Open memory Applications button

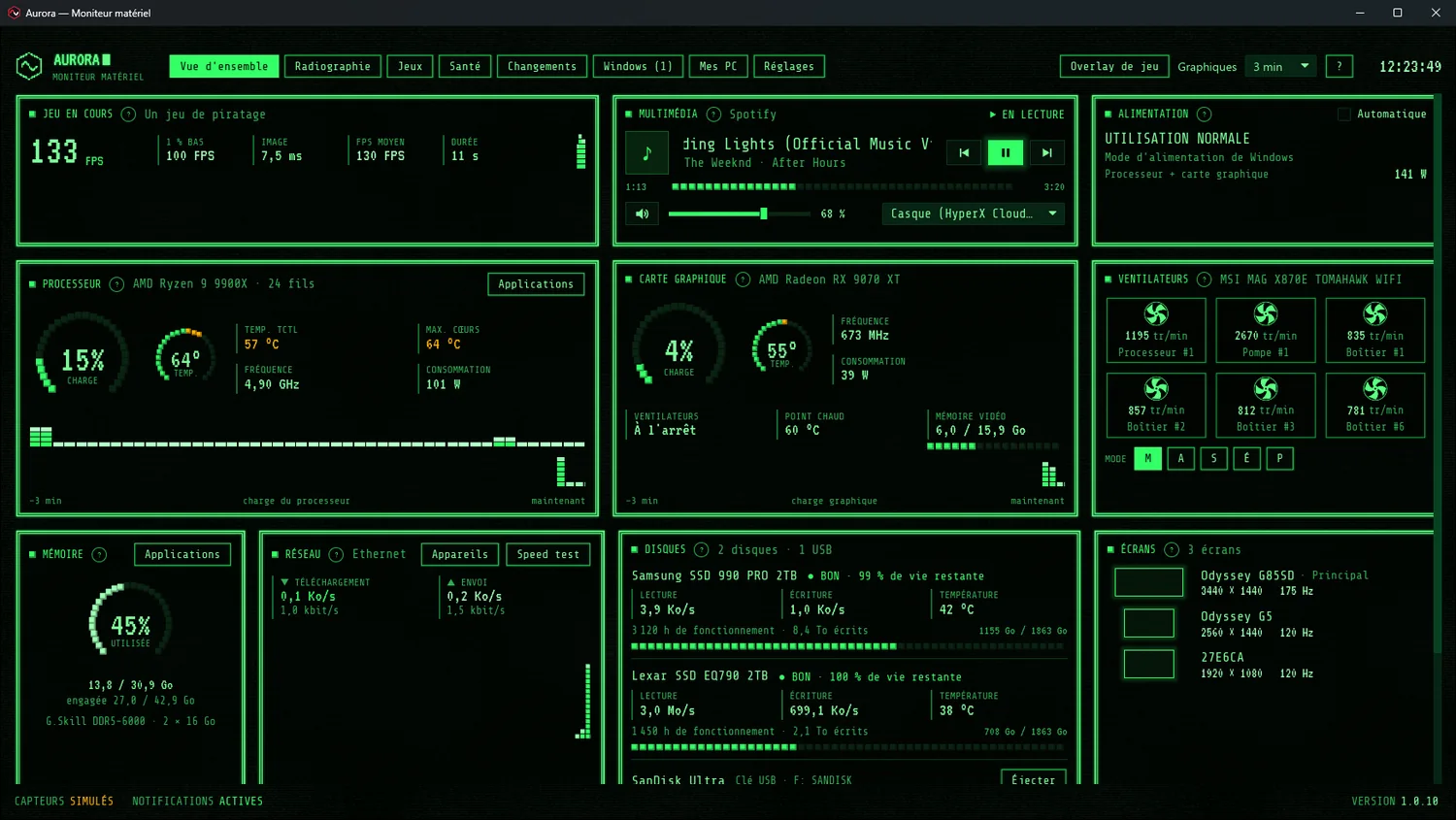182,555
